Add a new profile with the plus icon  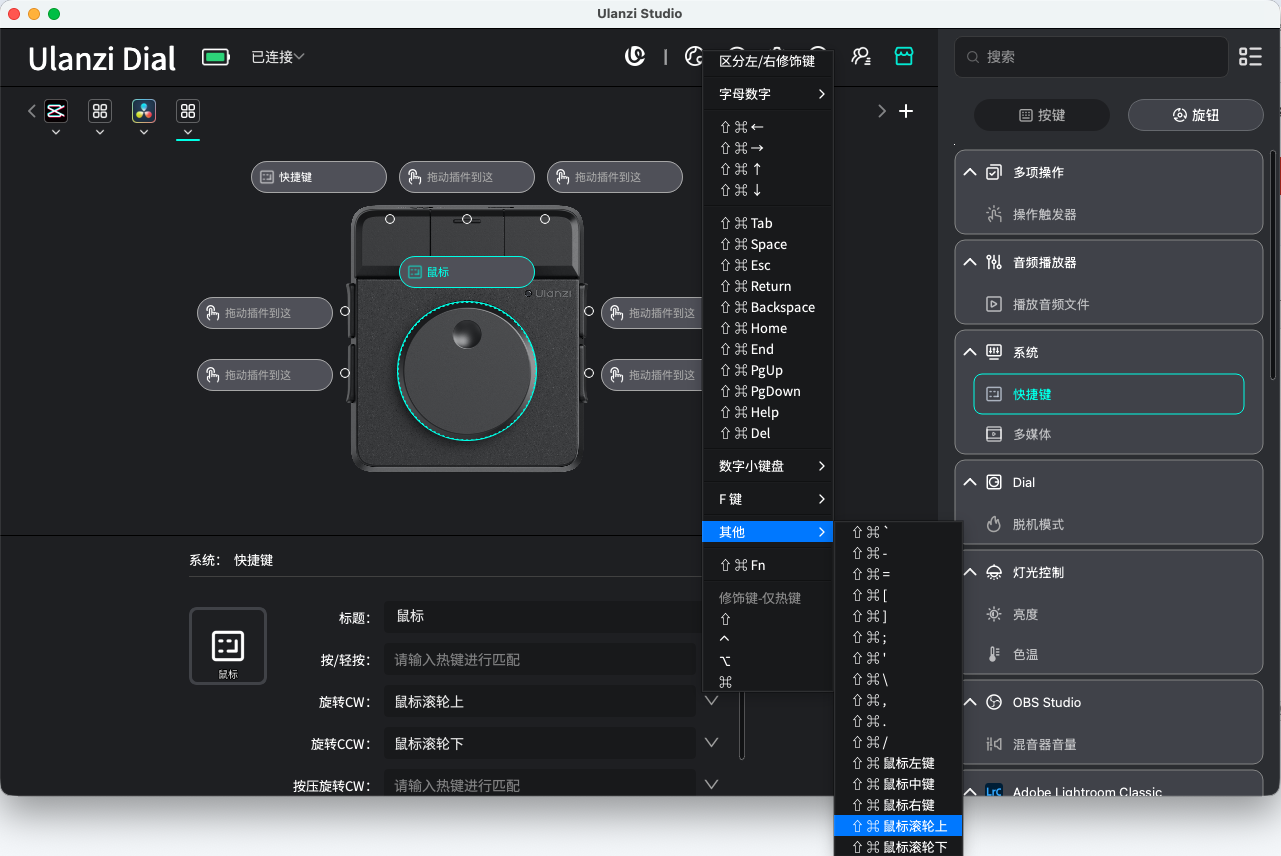[906, 111]
